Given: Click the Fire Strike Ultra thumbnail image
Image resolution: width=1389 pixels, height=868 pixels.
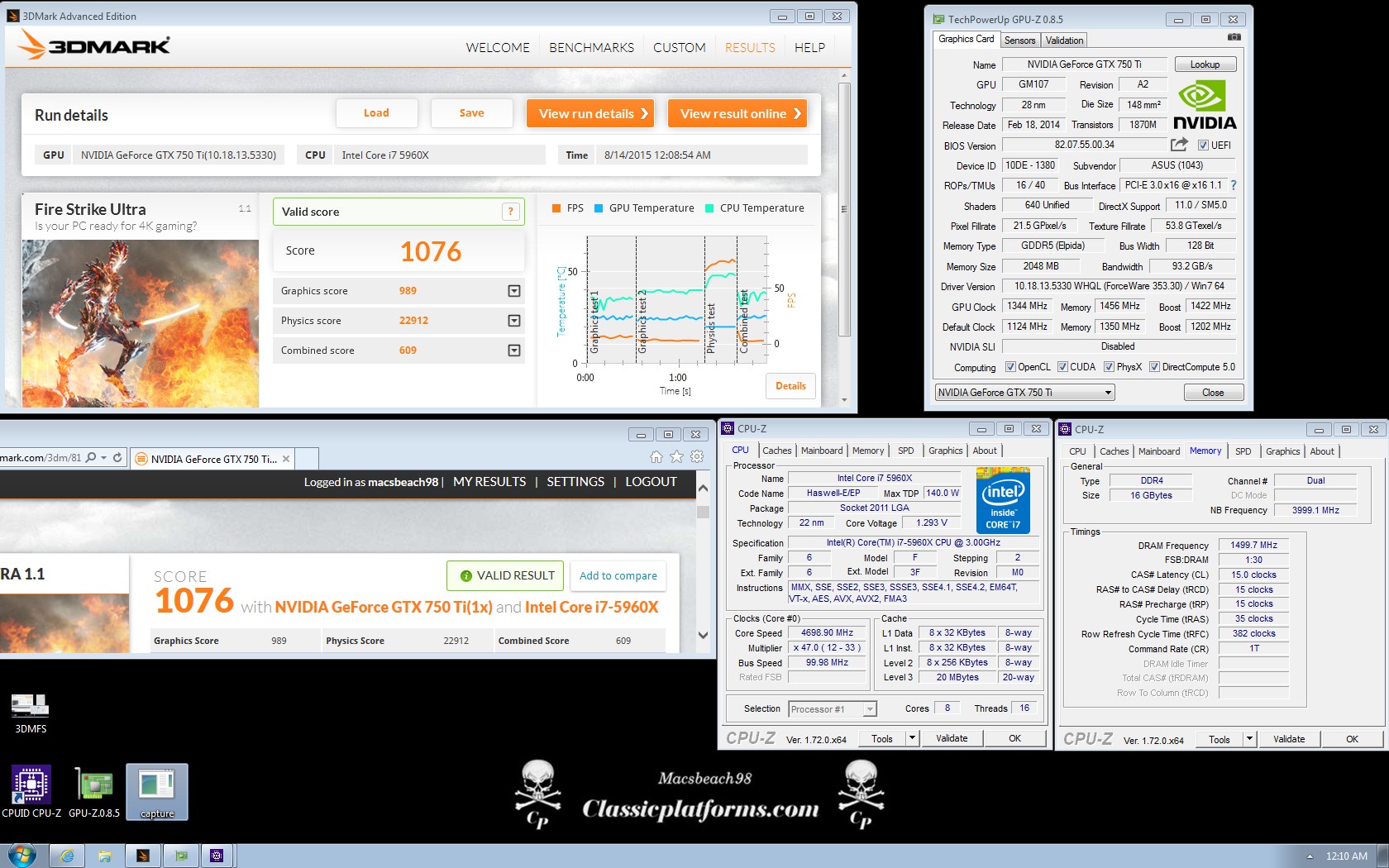Looking at the screenshot, I should click(x=141, y=323).
